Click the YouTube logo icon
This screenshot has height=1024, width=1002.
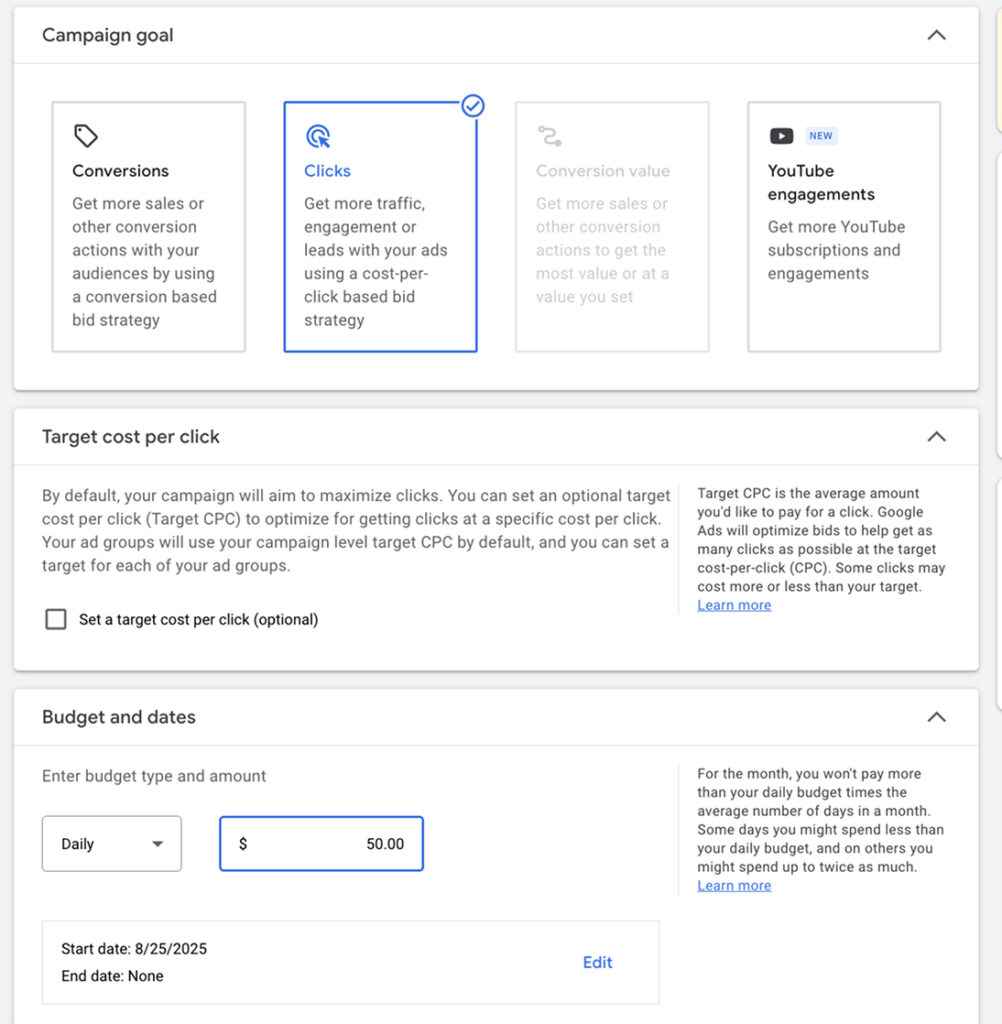tap(781, 136)
